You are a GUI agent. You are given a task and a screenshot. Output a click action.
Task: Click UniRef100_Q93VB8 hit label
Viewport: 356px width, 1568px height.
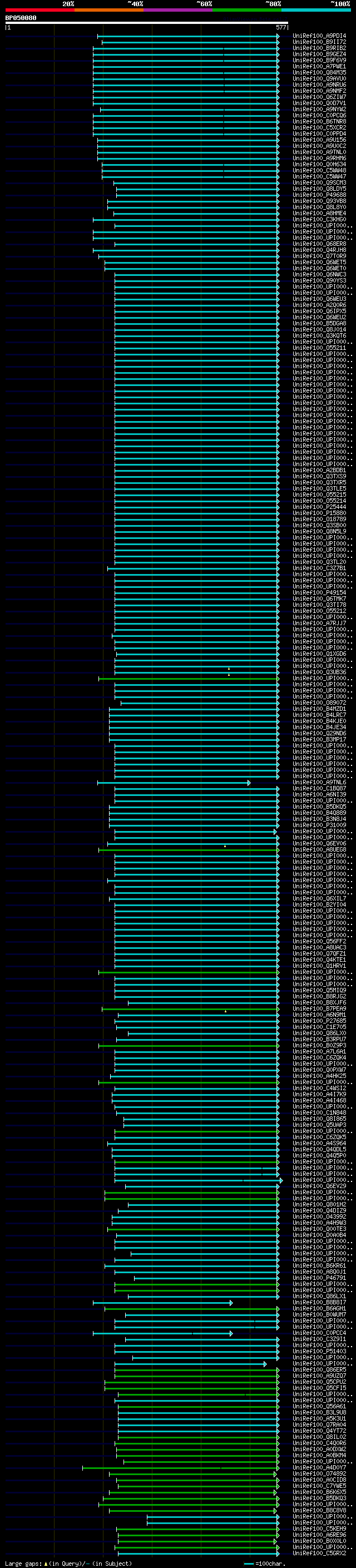319,201
